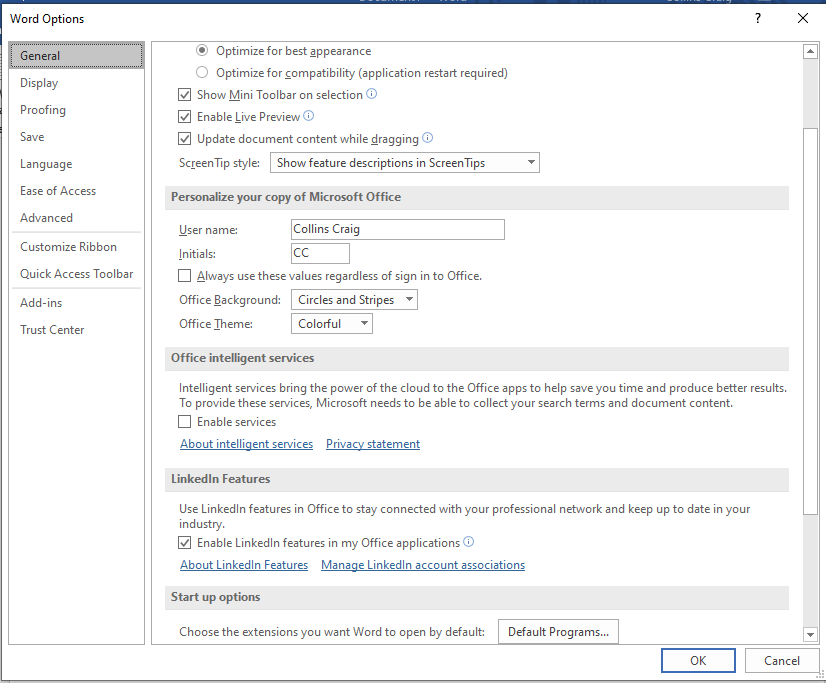826x683 pixels.
Task: Open the ScreenTip style dropdown
Action: pyautogui.click(x=405, y=163)
